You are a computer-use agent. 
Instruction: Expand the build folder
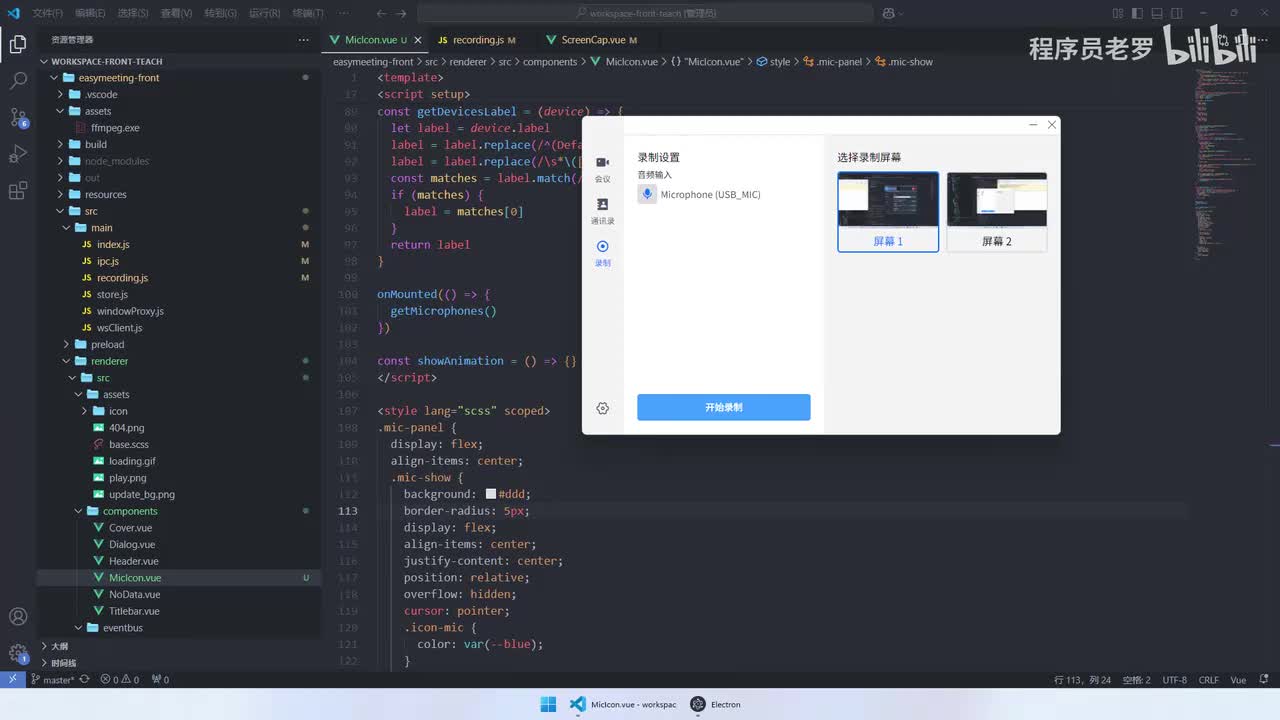point(61,144)
